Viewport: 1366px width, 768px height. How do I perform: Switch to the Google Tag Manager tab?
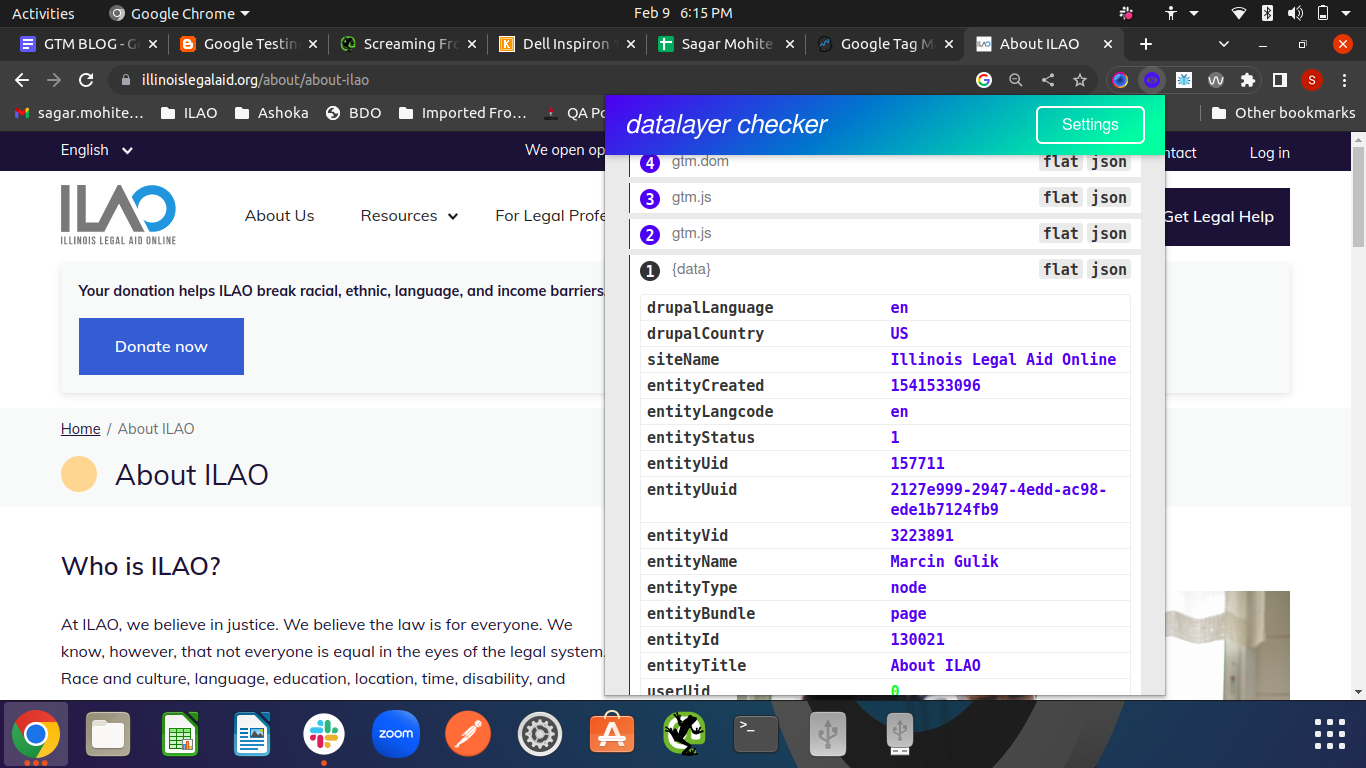click(x=884, y=44)
